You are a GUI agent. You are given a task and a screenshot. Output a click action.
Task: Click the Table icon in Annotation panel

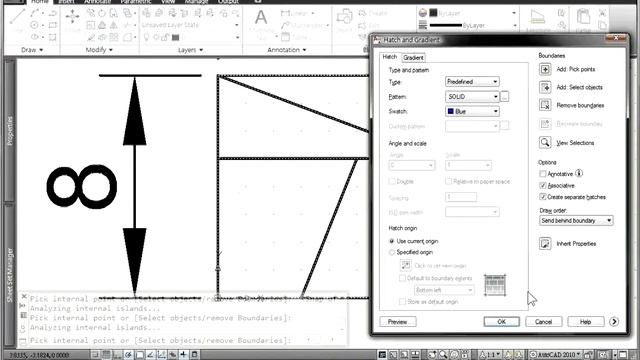[x=285, y=37]
